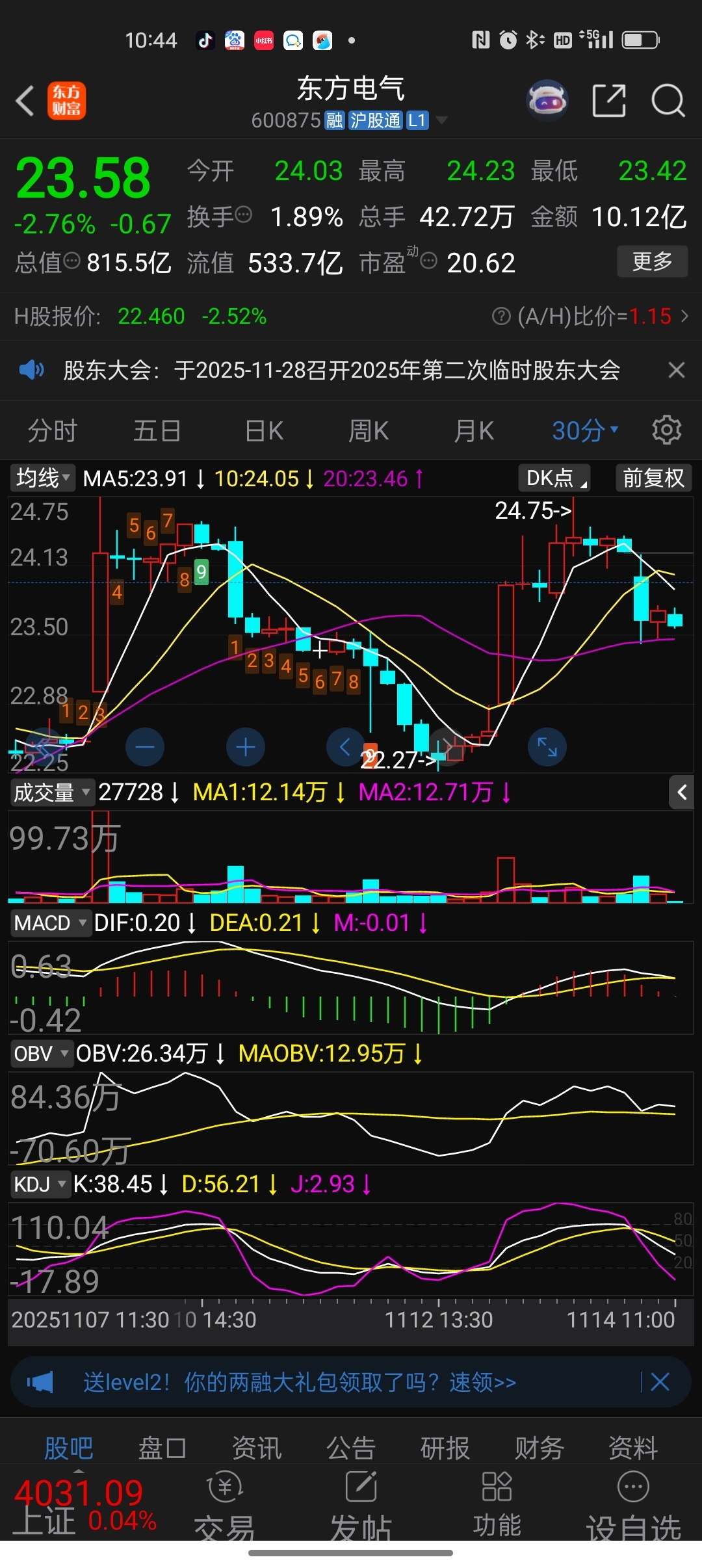Open the DK点 dropdown

point(554,478)
